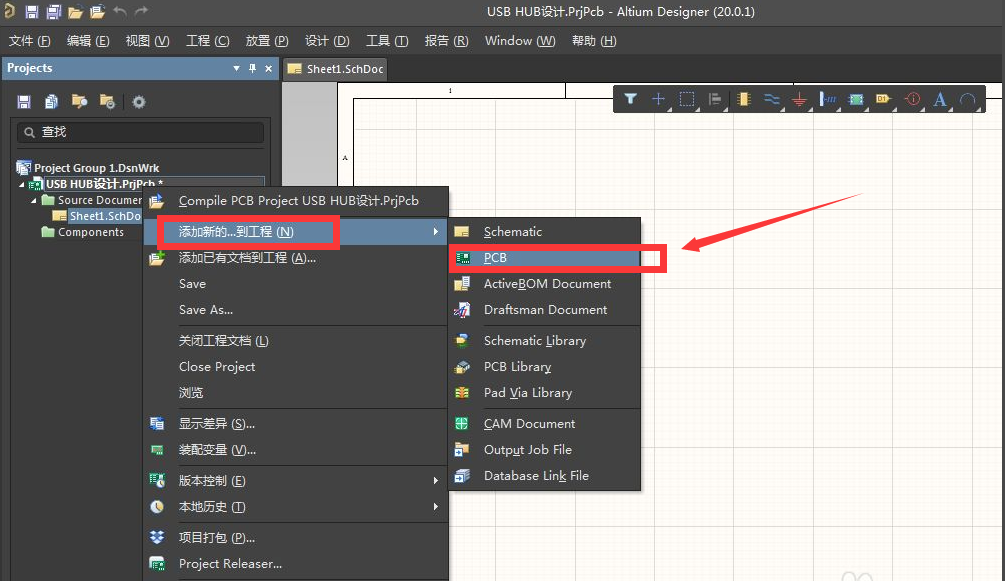Open the 设计 (D) menu
This screenshot has width=1005, height=581.
click(x=327, y=41)
